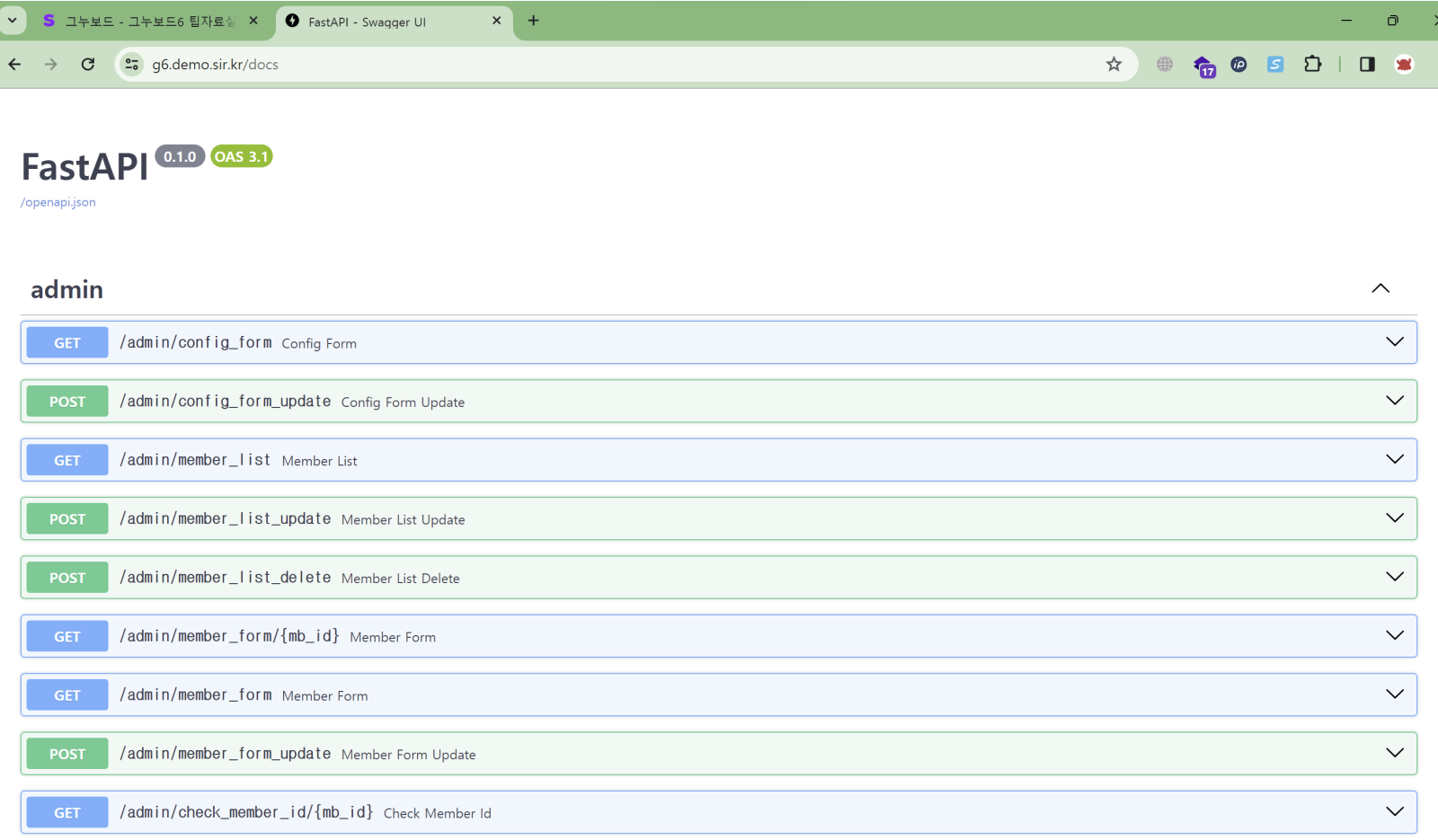Open the tab search dropdown arrow
This screenshot has height=840, width=1438.
[13, 20]
